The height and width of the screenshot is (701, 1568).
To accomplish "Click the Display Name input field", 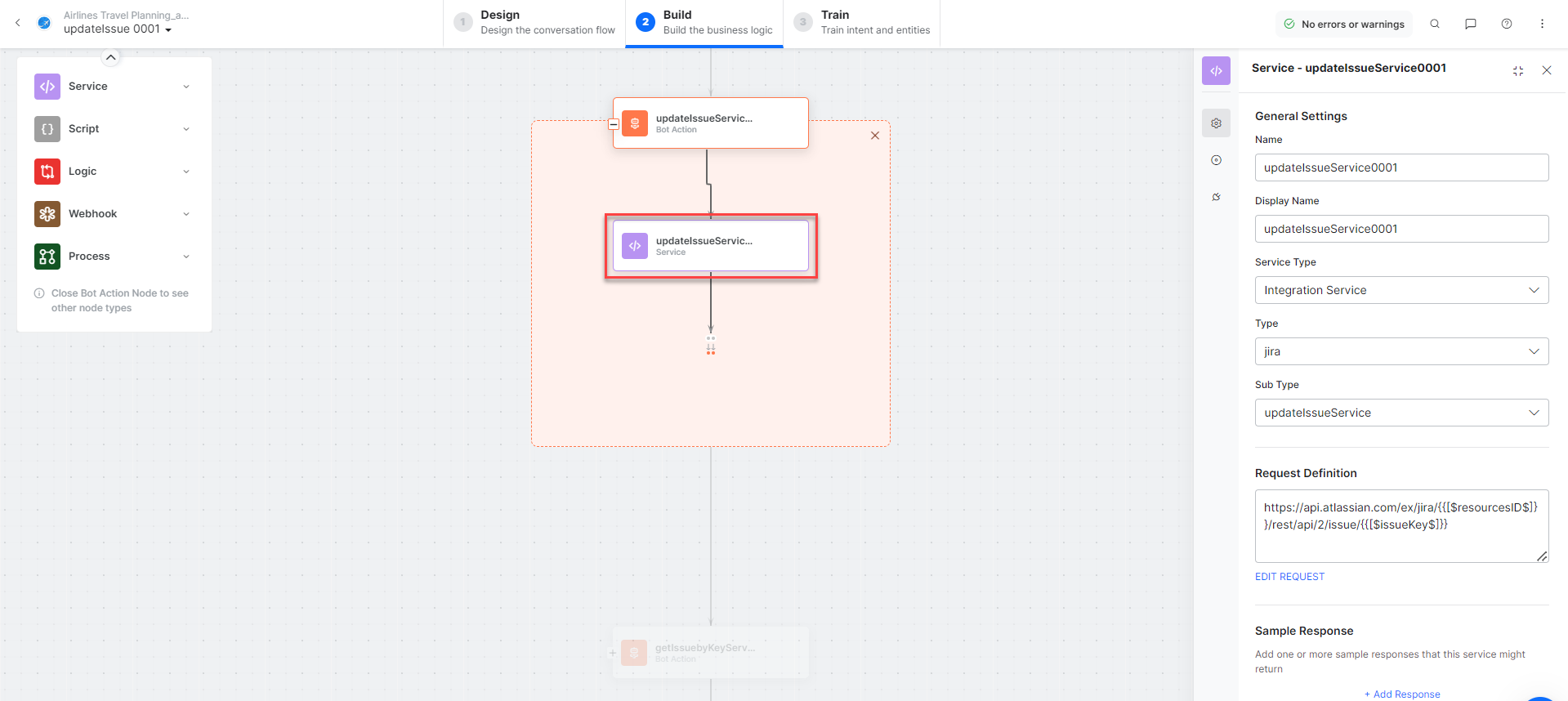I will coord(1401,229).
